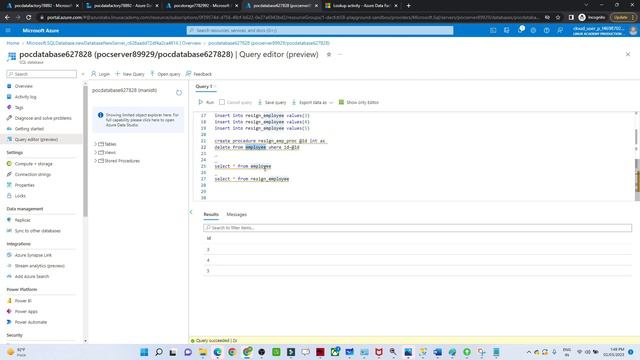Open Connection strings settings
The image size is (640, 360).
33,174
